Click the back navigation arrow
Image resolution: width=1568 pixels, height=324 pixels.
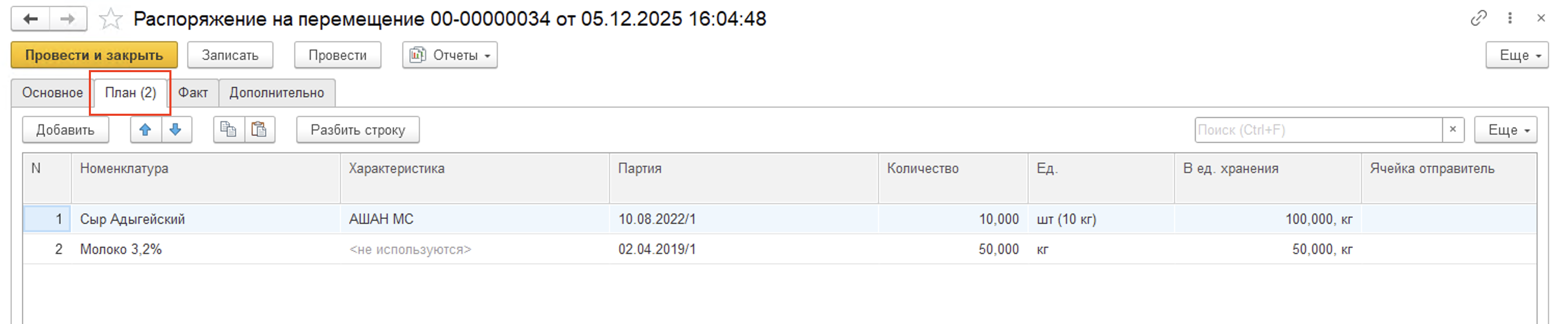coord(31,19)
